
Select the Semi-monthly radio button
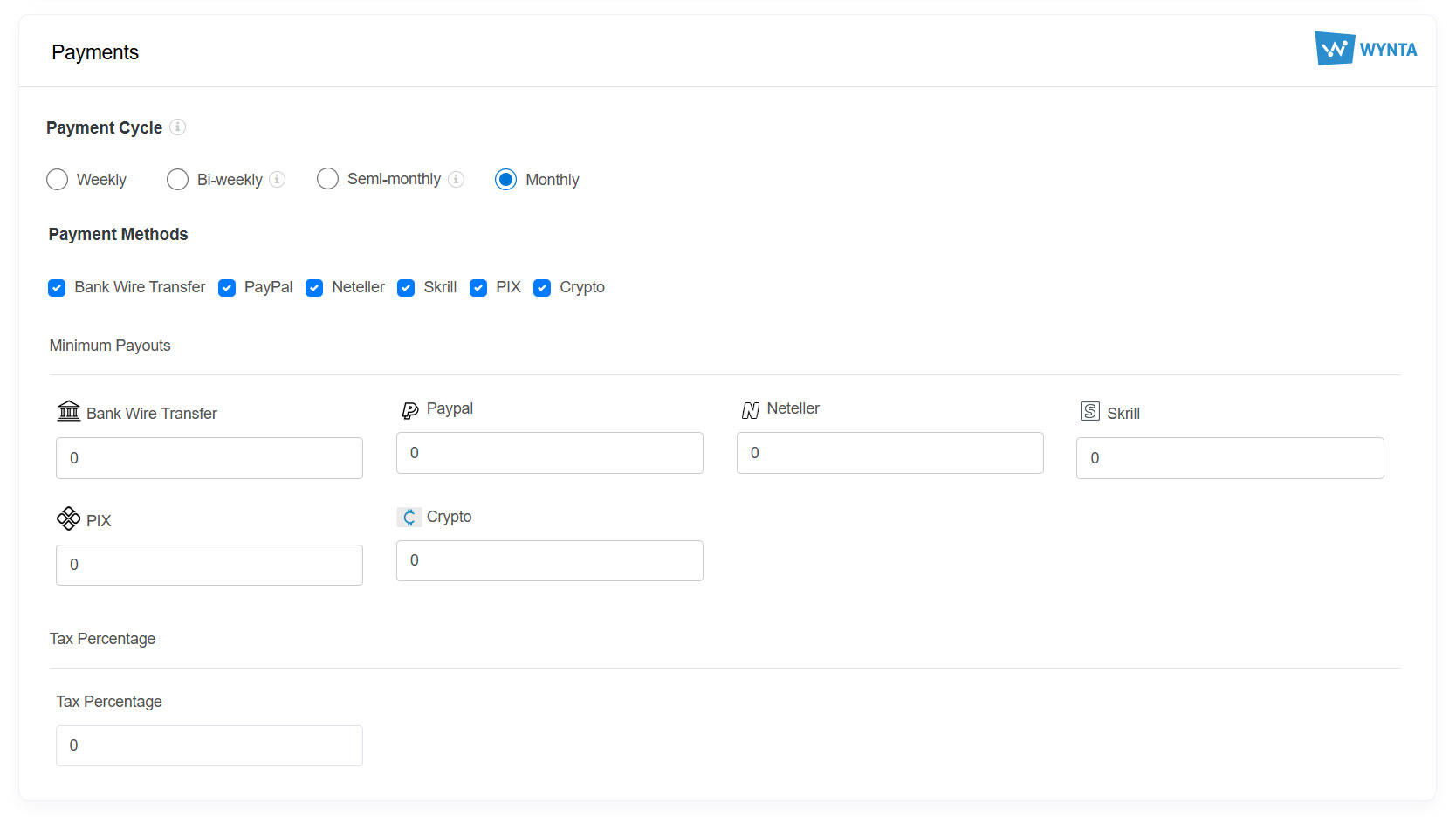coord(327,179)
